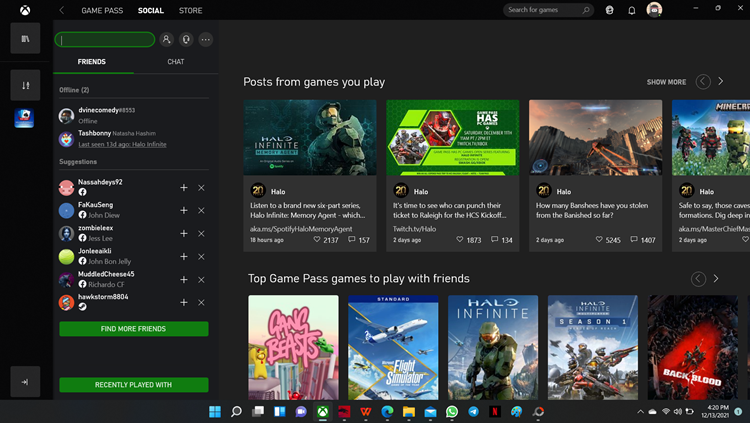
Task: Dismiss Jonleeaikli suggestion
Action: click(201, 256)
